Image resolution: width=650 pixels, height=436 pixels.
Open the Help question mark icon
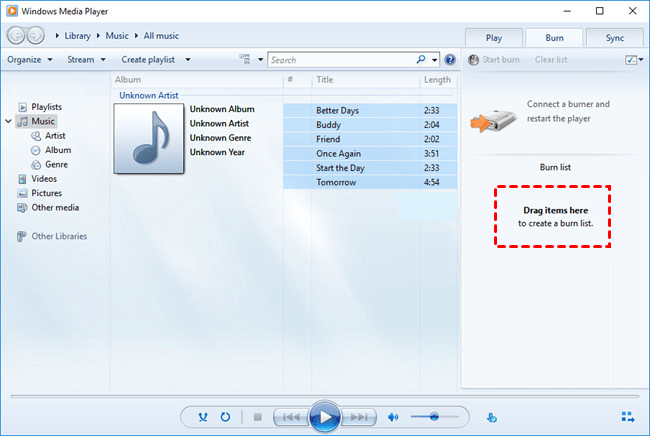450,60
